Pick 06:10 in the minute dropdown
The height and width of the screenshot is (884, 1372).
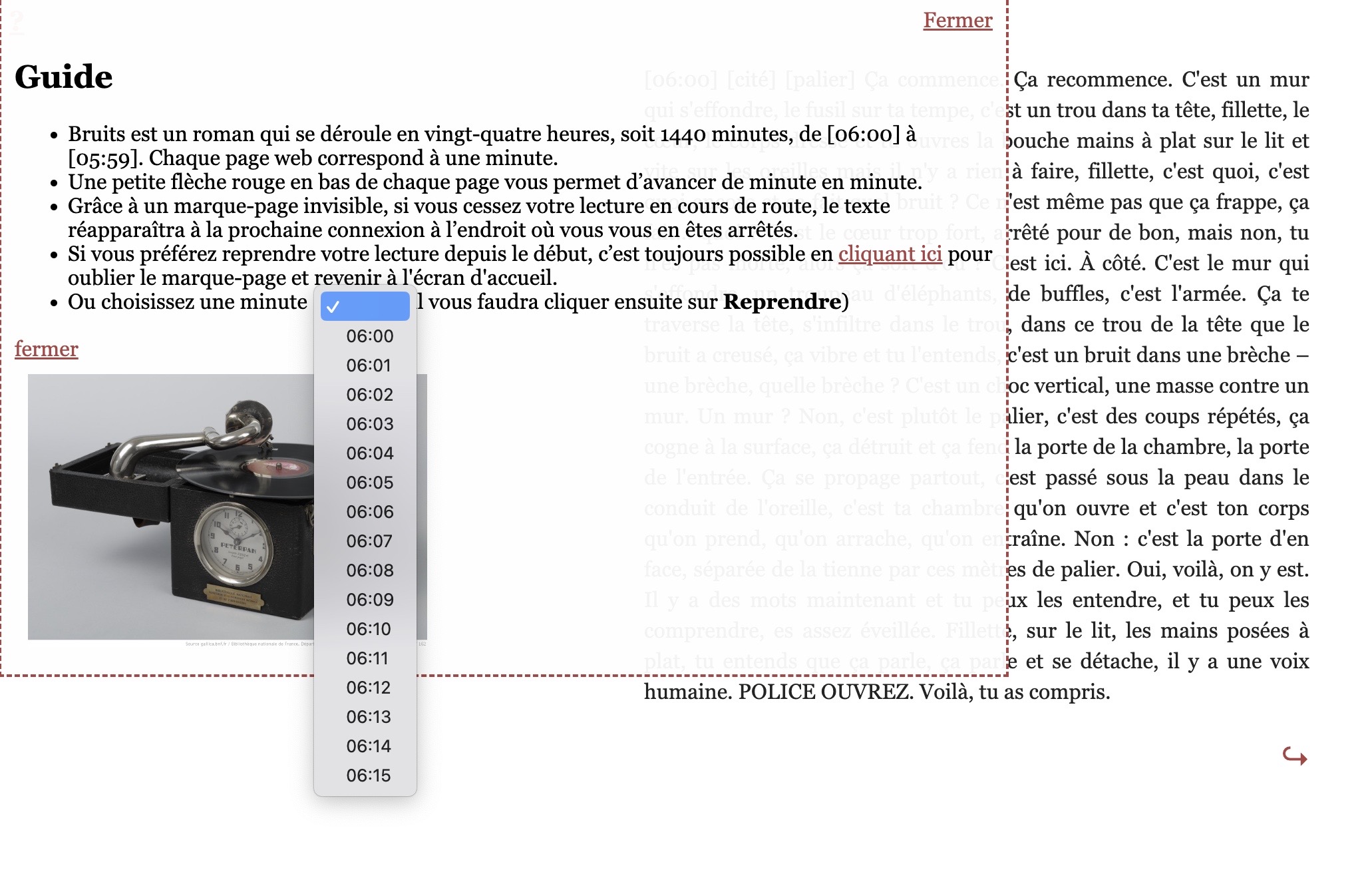pyautogui.click(x=365, y=629)
